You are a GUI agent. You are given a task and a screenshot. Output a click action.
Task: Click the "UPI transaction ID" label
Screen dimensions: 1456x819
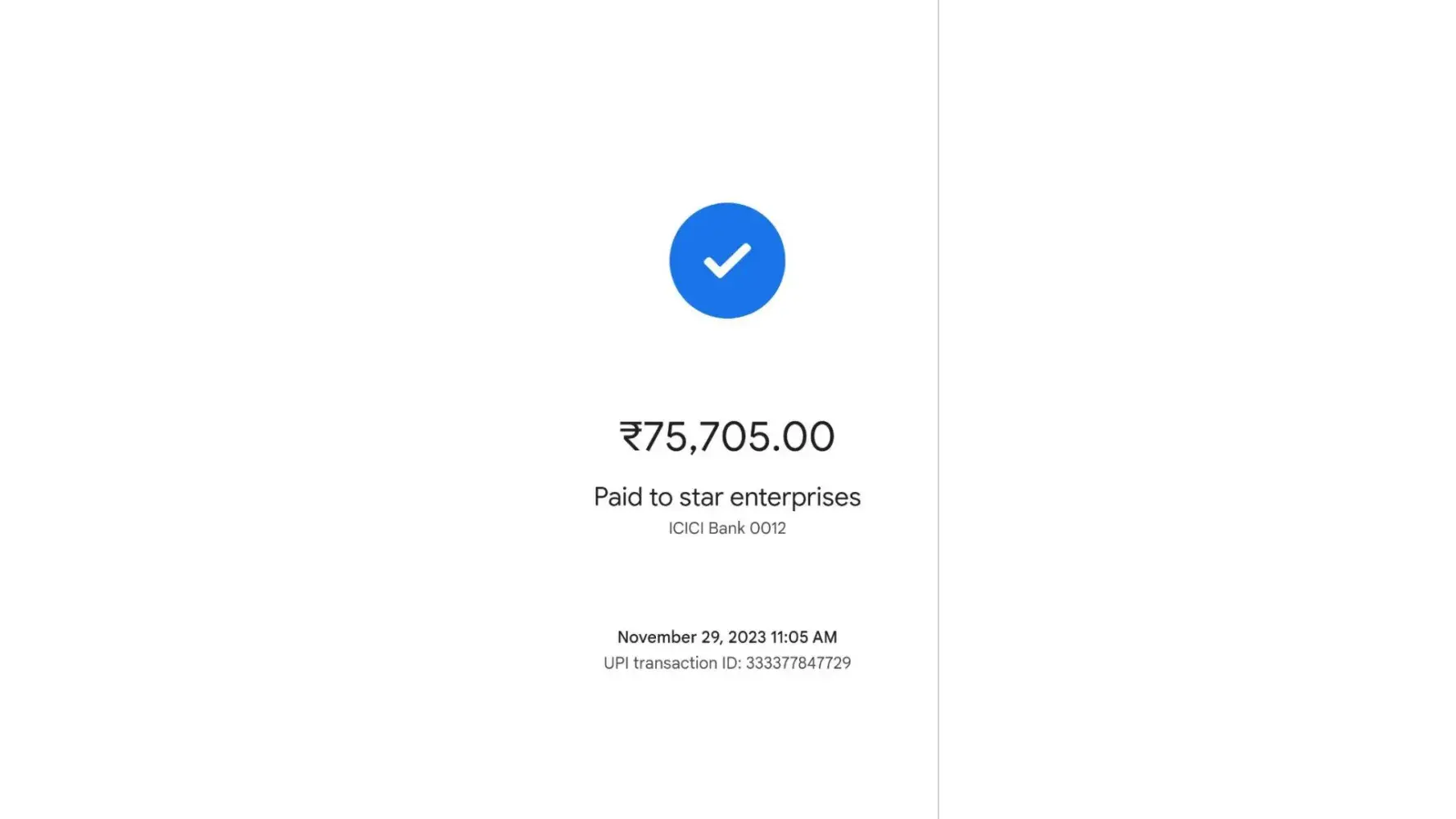[x=671, y=663]
